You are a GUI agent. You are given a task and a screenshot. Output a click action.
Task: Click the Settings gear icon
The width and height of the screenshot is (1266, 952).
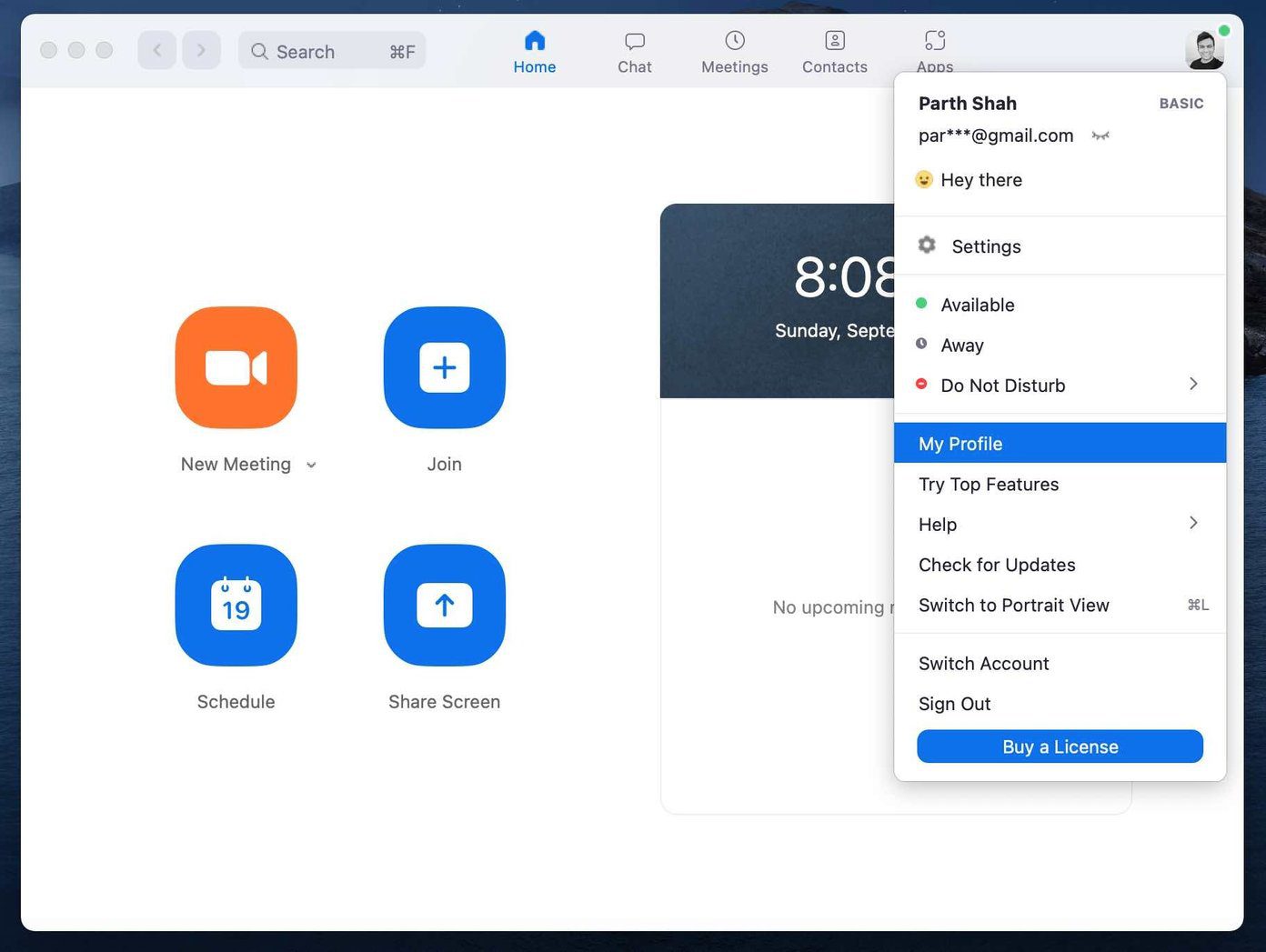click(x=927, y=246)
